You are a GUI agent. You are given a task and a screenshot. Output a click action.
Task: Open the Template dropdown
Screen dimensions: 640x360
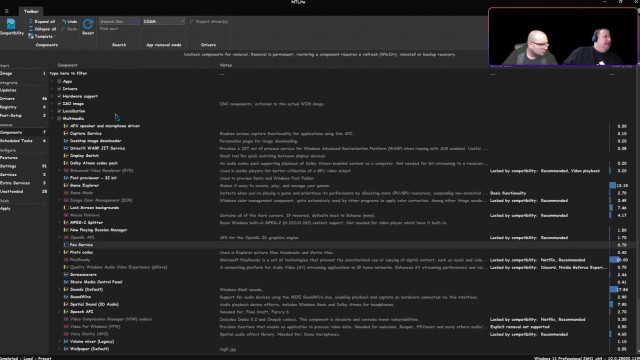pos(41,36)
